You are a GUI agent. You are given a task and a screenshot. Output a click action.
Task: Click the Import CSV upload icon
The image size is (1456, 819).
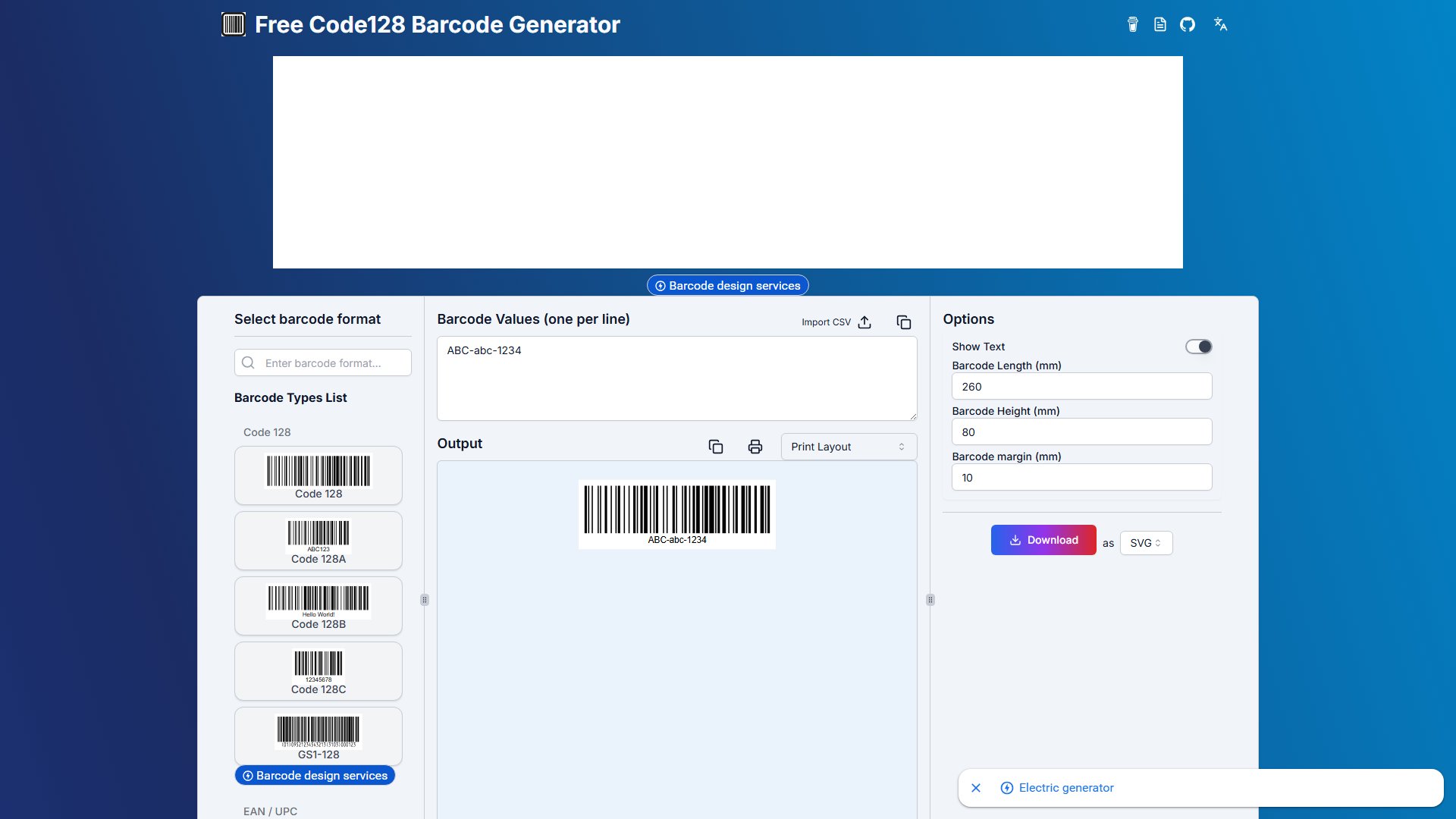864,322
